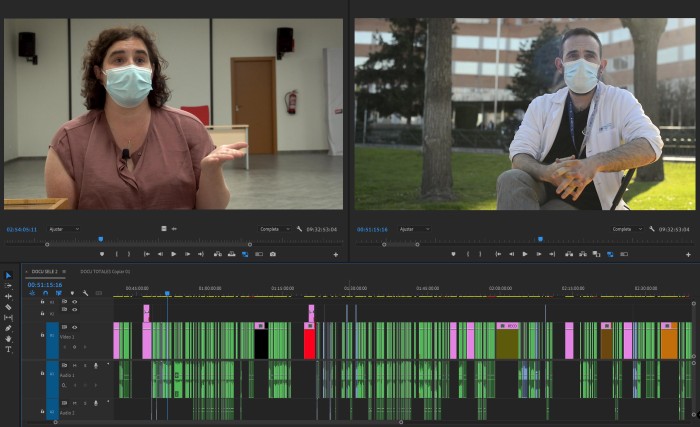Select the DOCU SELE 2 sequence tab
Image resolution: width=700 pixels, height=427 pixels.
[43, 271]
